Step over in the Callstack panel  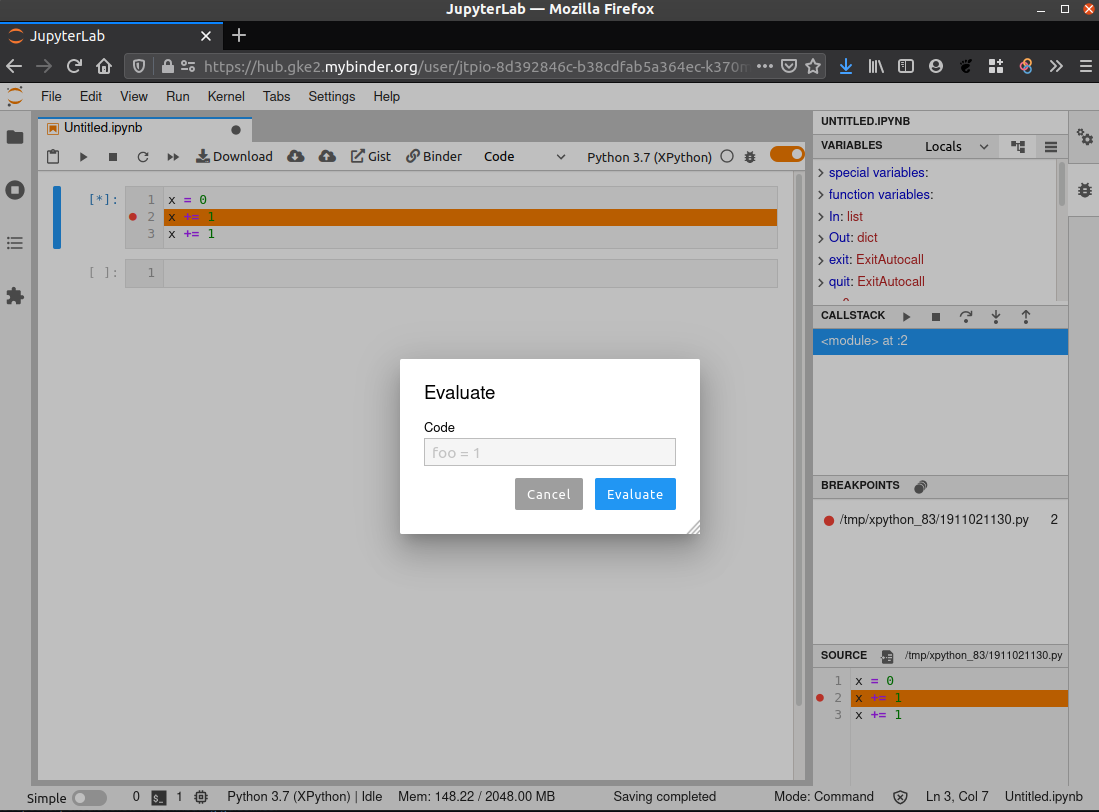[x=966, y=315]
